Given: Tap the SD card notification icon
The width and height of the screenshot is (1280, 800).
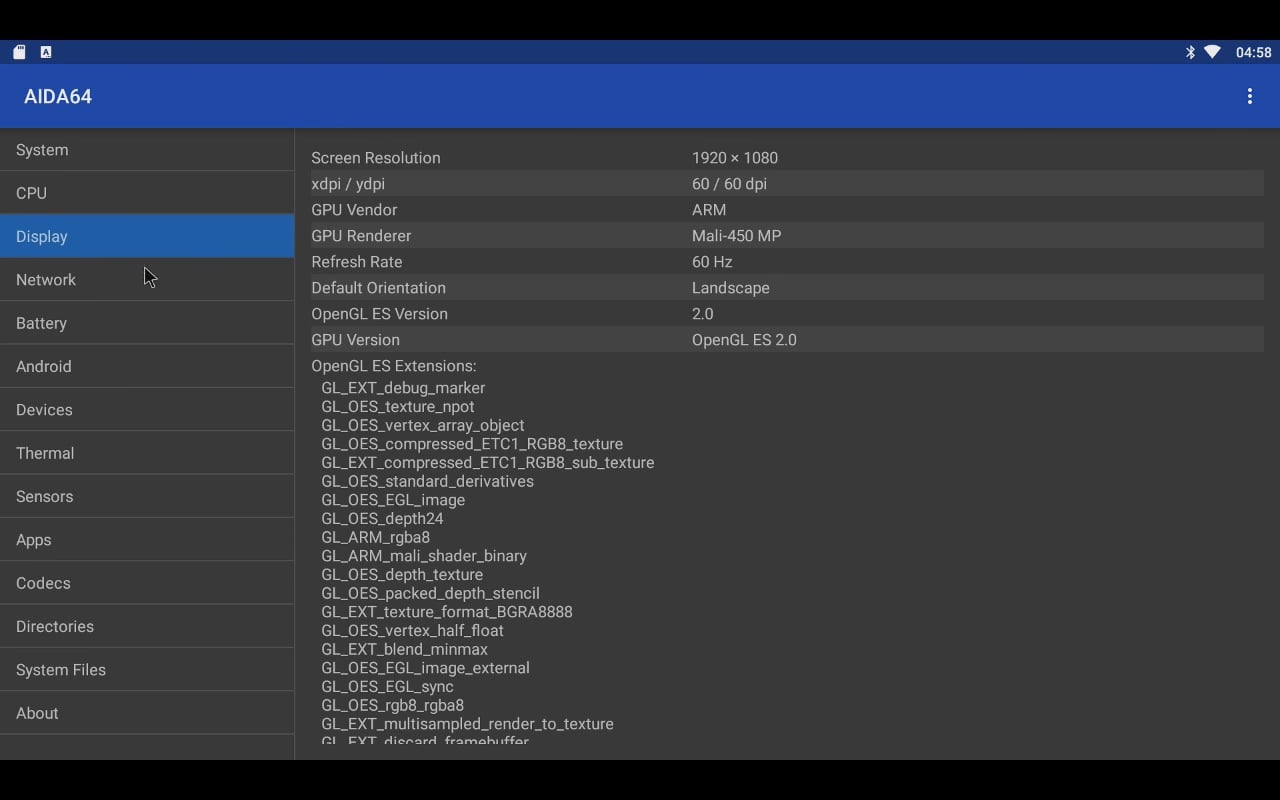Looking at the screenshot, I should [x=19, y=52].
